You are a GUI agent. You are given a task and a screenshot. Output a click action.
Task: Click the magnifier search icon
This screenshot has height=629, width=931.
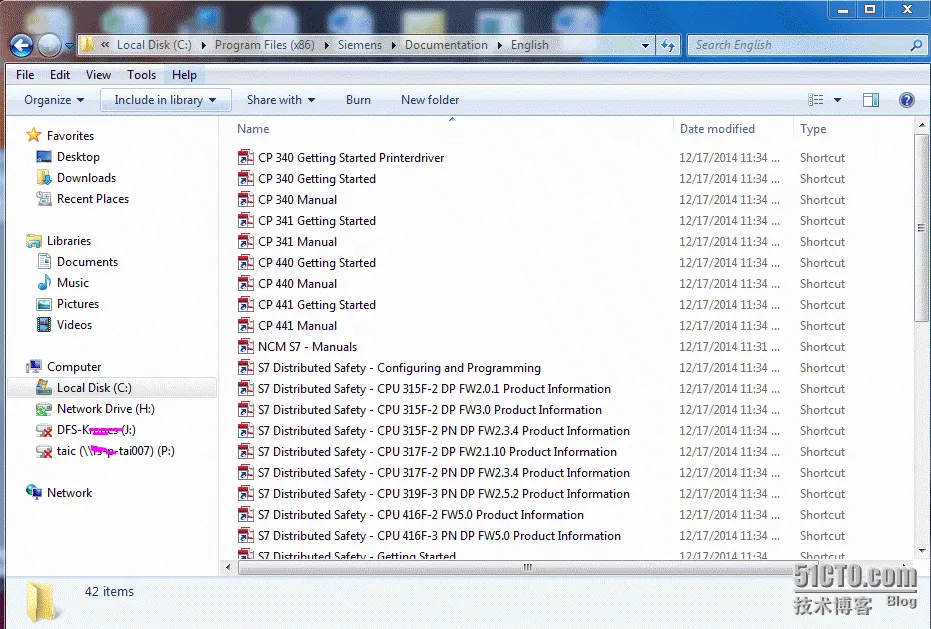pos(916,45)
